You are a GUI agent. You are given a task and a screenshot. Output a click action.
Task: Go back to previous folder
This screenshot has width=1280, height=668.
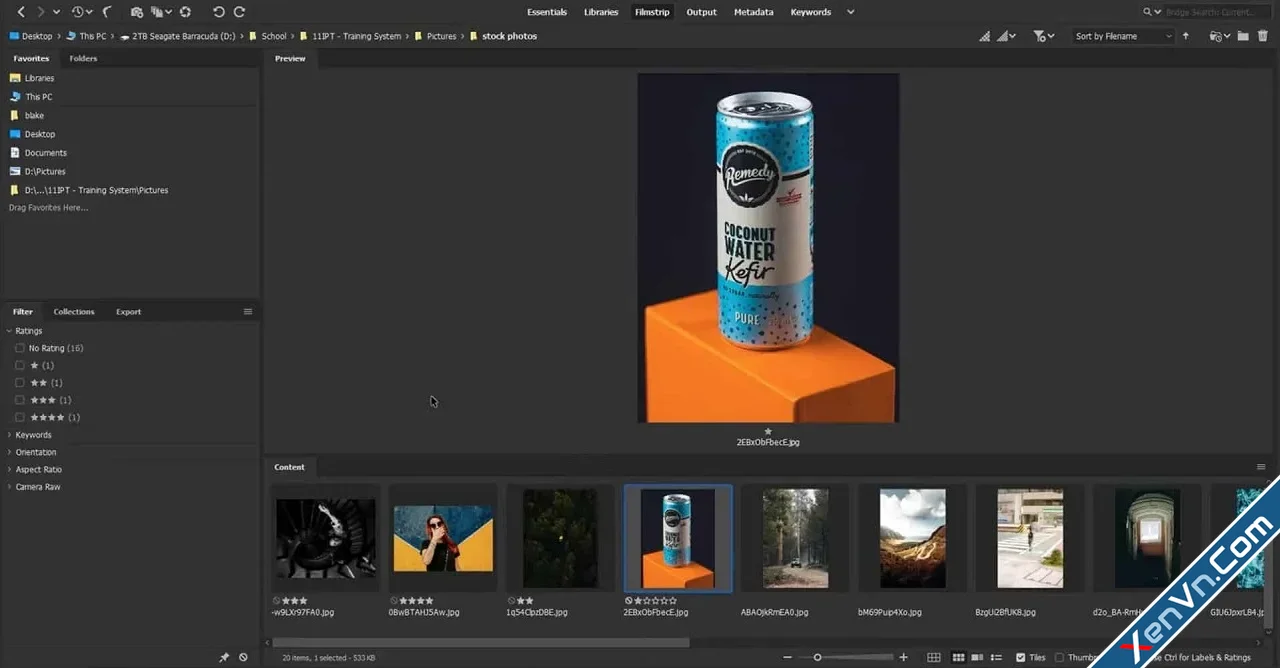point(21,12)
